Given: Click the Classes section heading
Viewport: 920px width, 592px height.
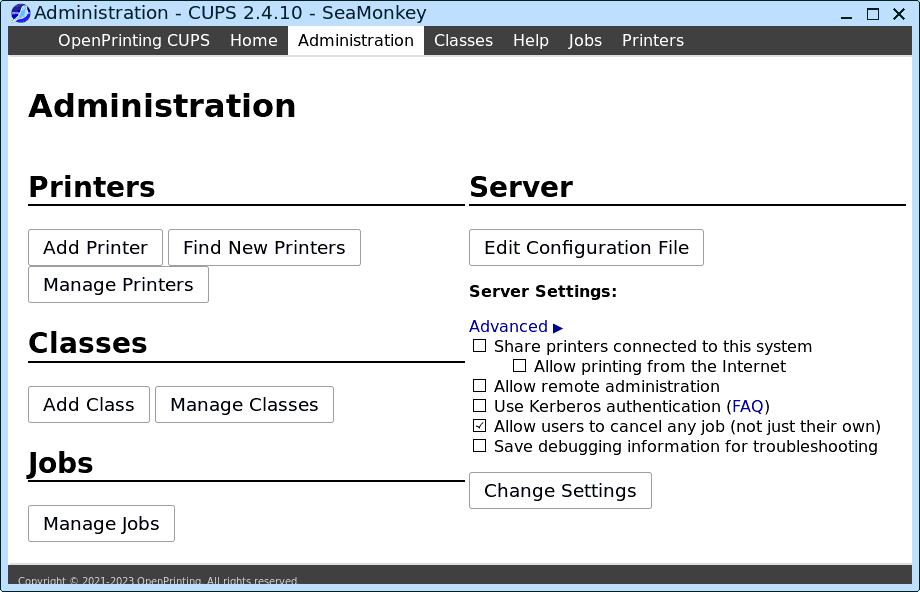Looking at the screenshot, I should pyautogui.click(x=87, y=343).
